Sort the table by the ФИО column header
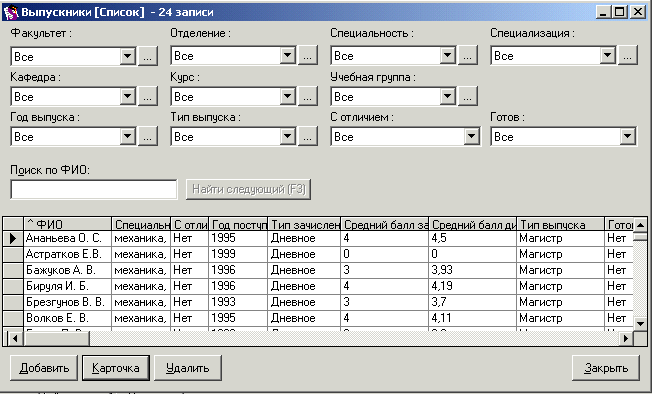This screenshot has height=394, width=652. point(67,224)
